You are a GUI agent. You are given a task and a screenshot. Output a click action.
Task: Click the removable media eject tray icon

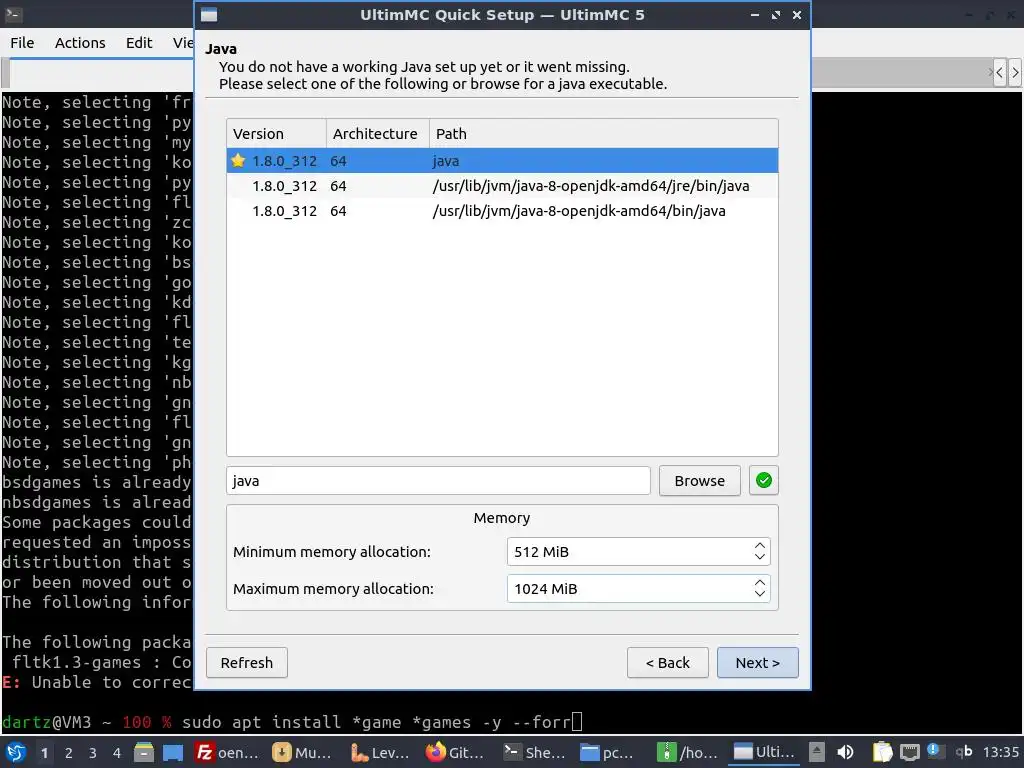pos(816,753)
